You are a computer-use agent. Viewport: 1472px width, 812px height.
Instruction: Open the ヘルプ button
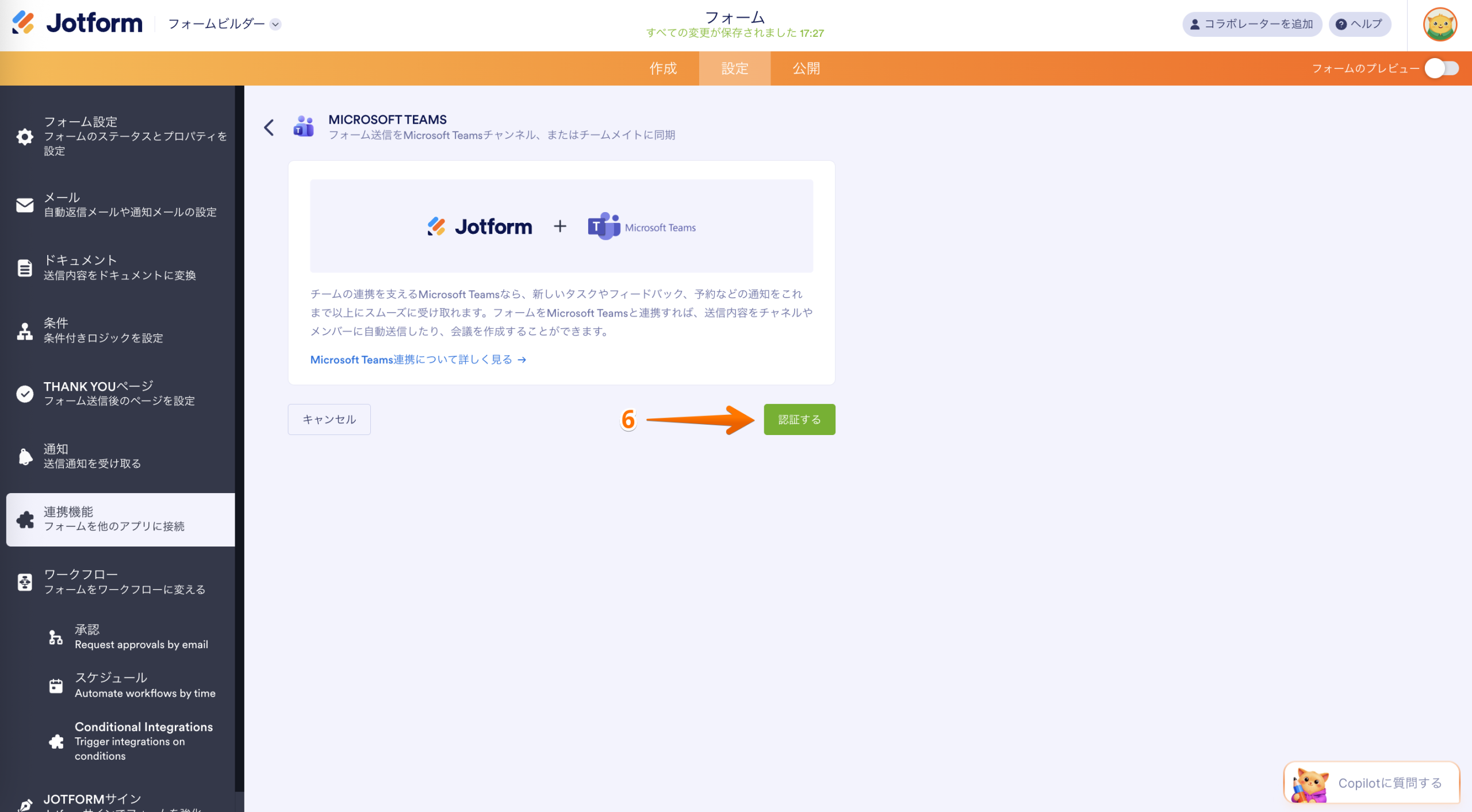tap(1359, 24)
